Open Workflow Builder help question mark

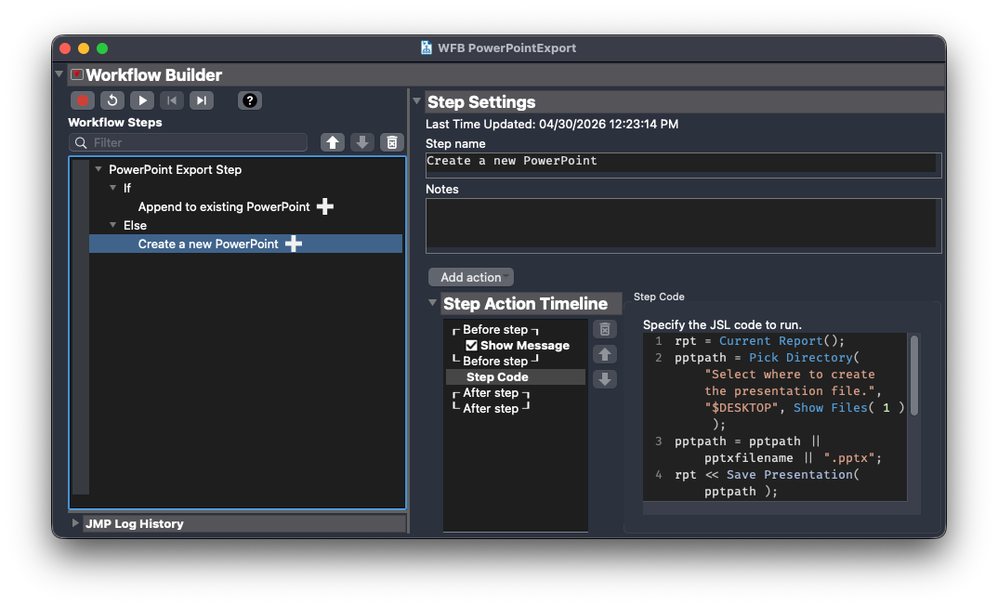250,101
